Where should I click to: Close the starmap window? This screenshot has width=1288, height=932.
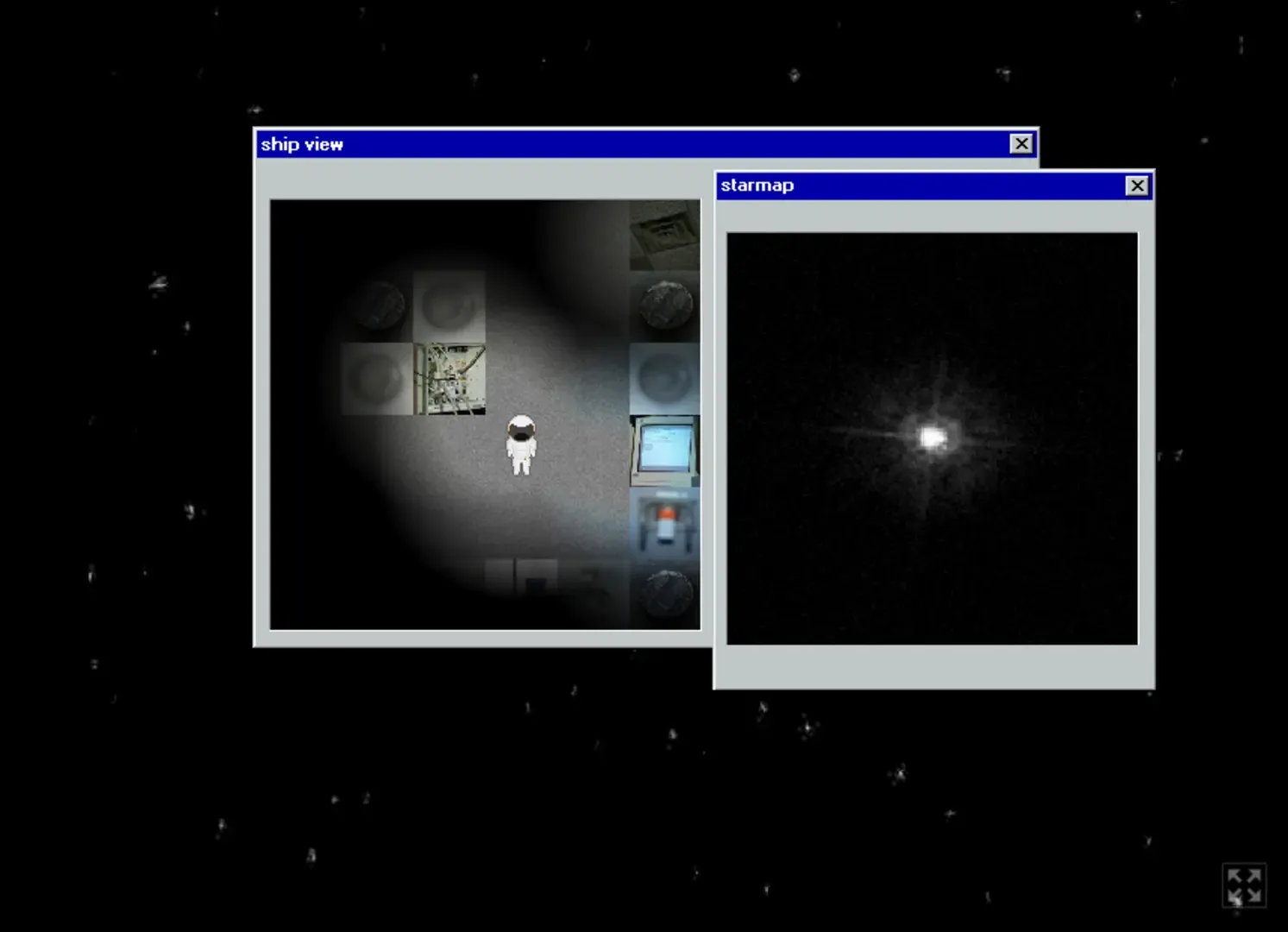pyautogui.click(x=1137, y=186)
